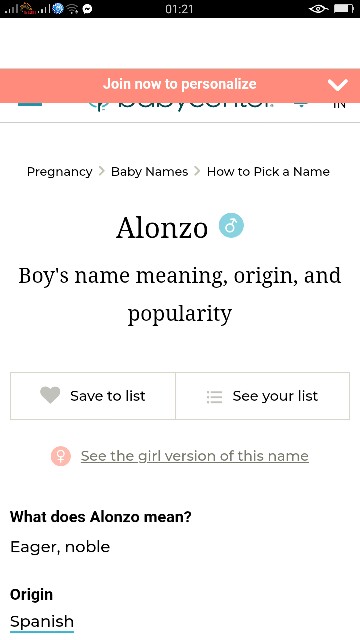Viewport: 360px width, 640px height.
Task: Tap the IN country selector
Action: click(x=339, y=105)
